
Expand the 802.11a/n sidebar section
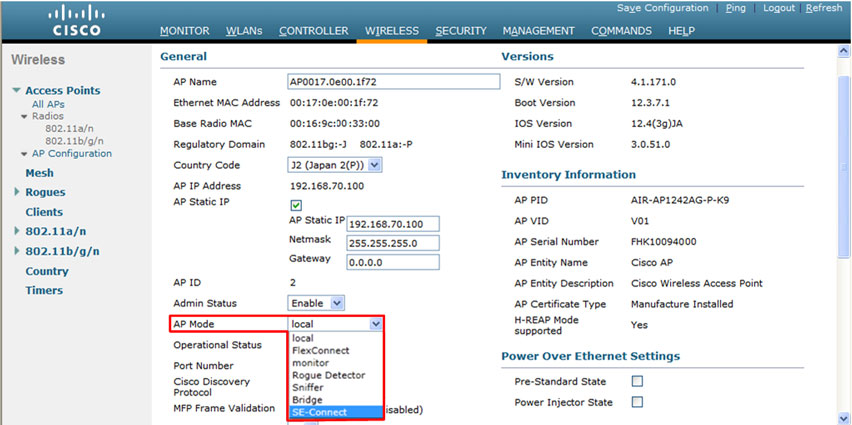click(x=17, y=232)
